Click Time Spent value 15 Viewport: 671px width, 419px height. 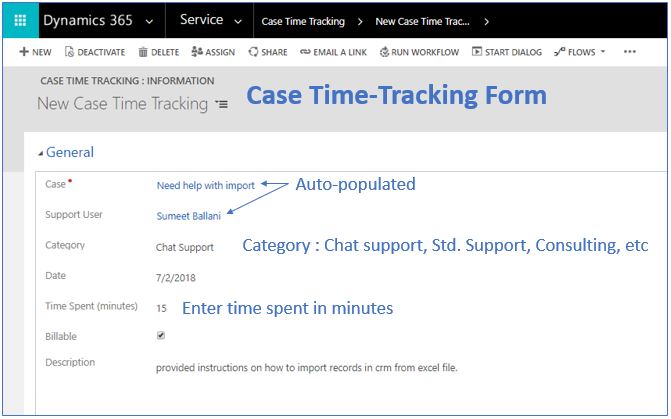(161, 308)
